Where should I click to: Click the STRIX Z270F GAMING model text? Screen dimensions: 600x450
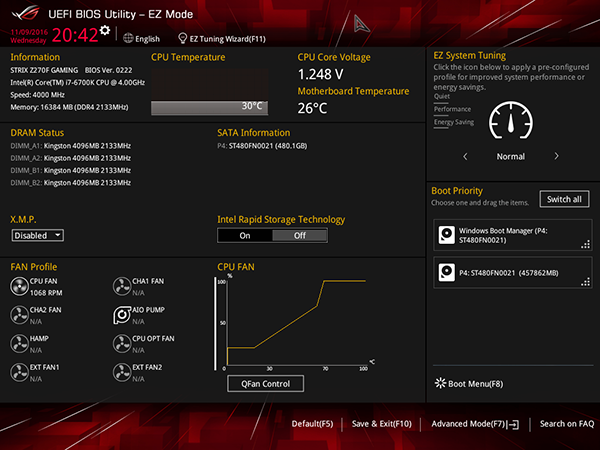pos(44,70)
